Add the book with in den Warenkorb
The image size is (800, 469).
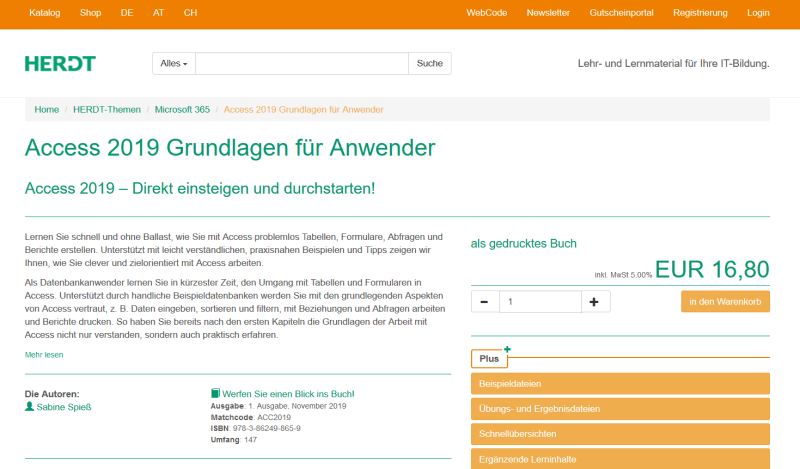click(x=725, y=302)
